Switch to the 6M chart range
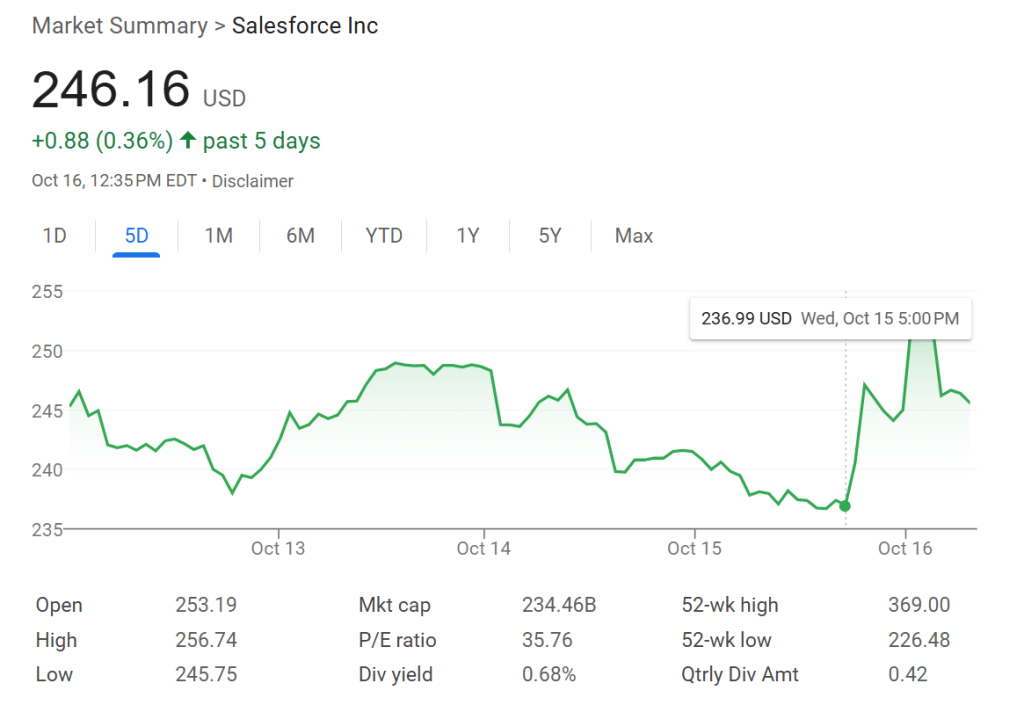The image size is (1024, 705). (300, 236)
